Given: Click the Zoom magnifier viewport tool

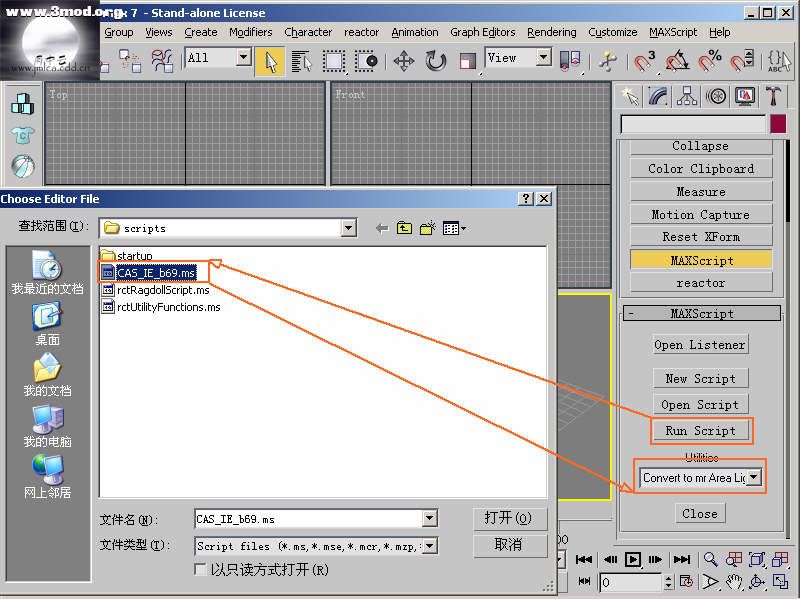Looking at the screenshot, I should click(x=710, y=560).
